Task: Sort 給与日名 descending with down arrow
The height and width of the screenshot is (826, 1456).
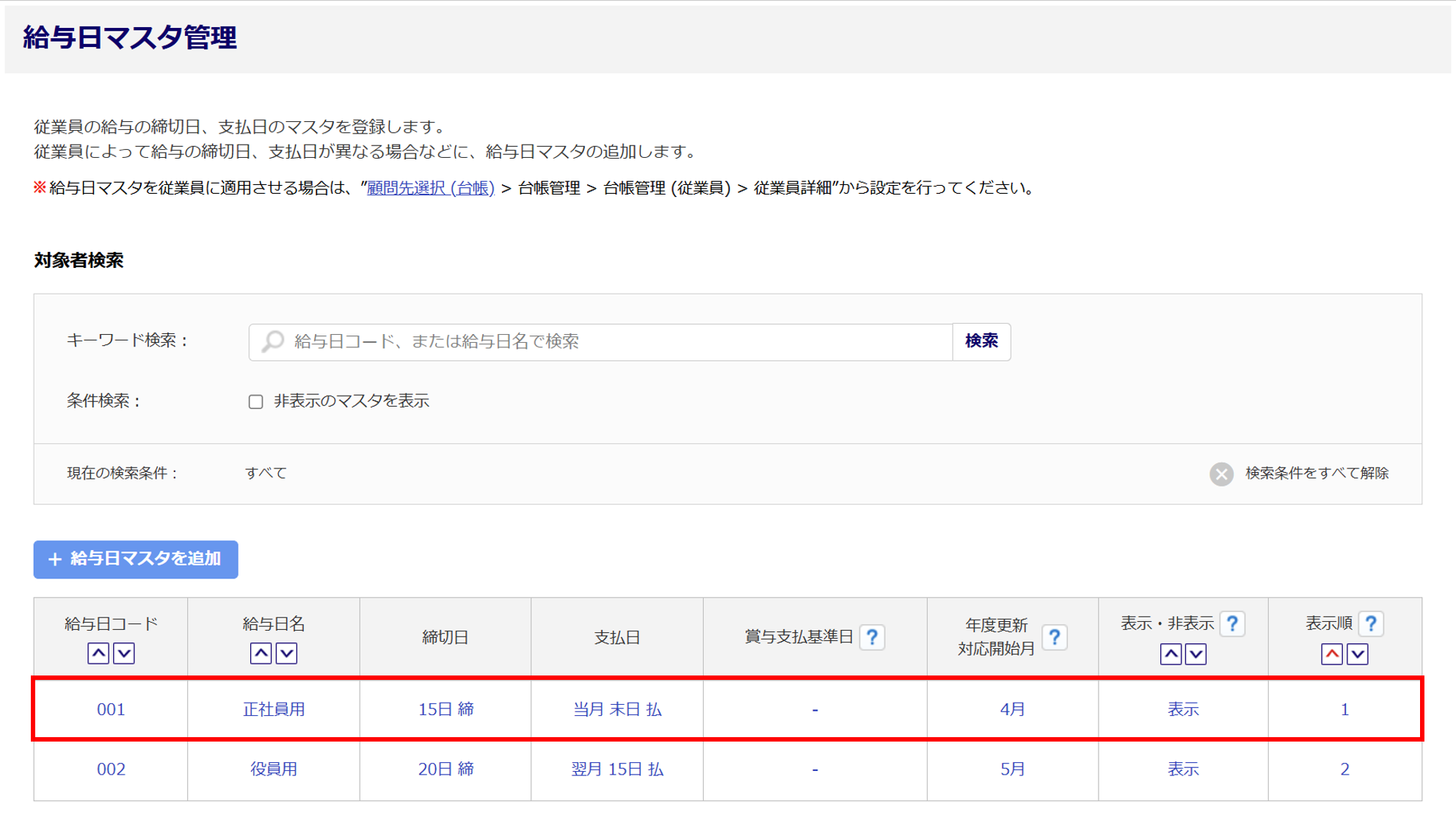Action: [287, 653]
